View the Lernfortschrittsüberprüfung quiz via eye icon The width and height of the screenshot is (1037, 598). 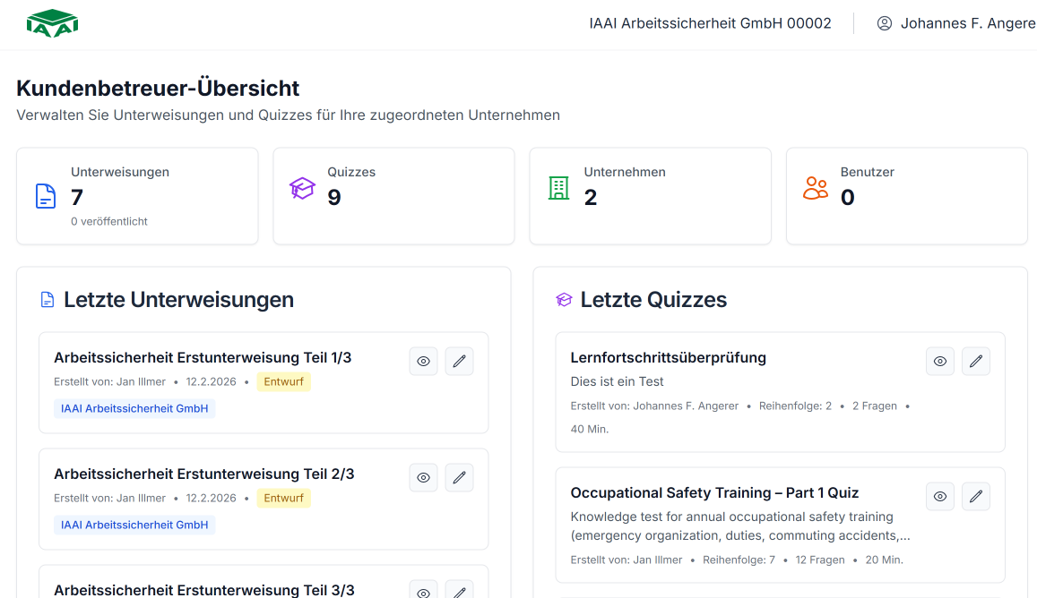(x=940, y=361)
